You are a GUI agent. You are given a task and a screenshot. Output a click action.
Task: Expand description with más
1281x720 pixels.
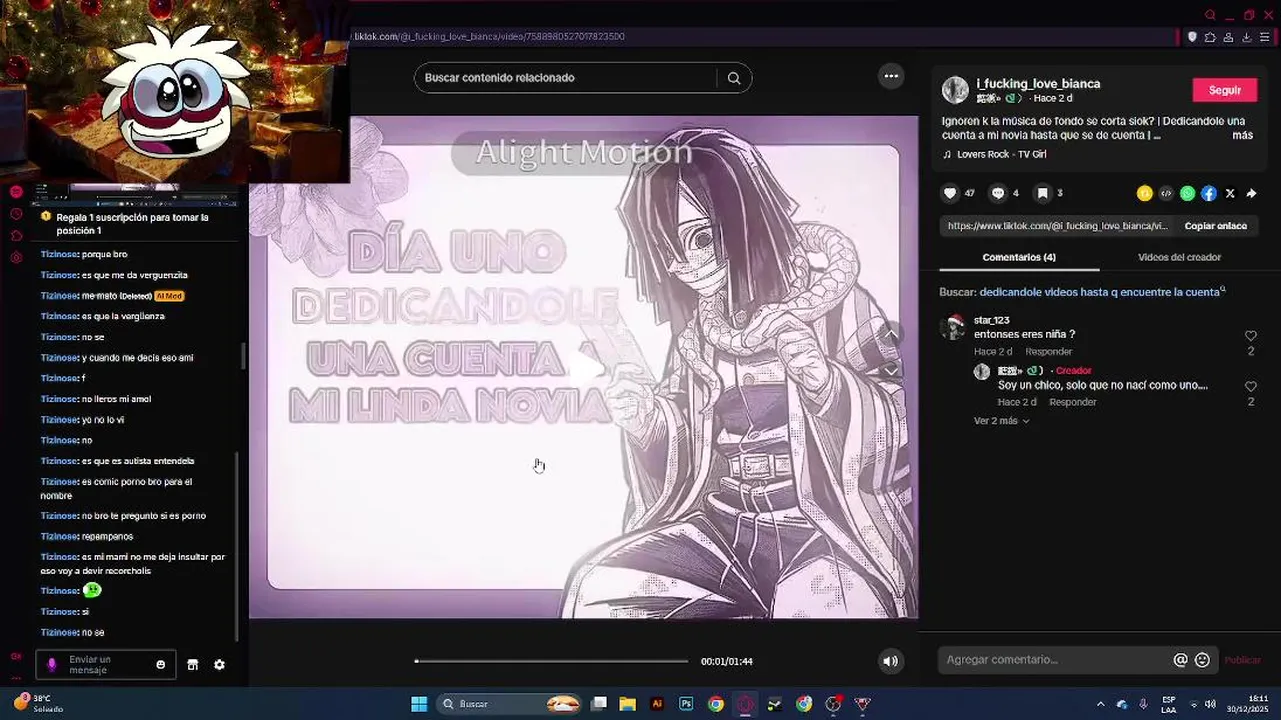1242,135
